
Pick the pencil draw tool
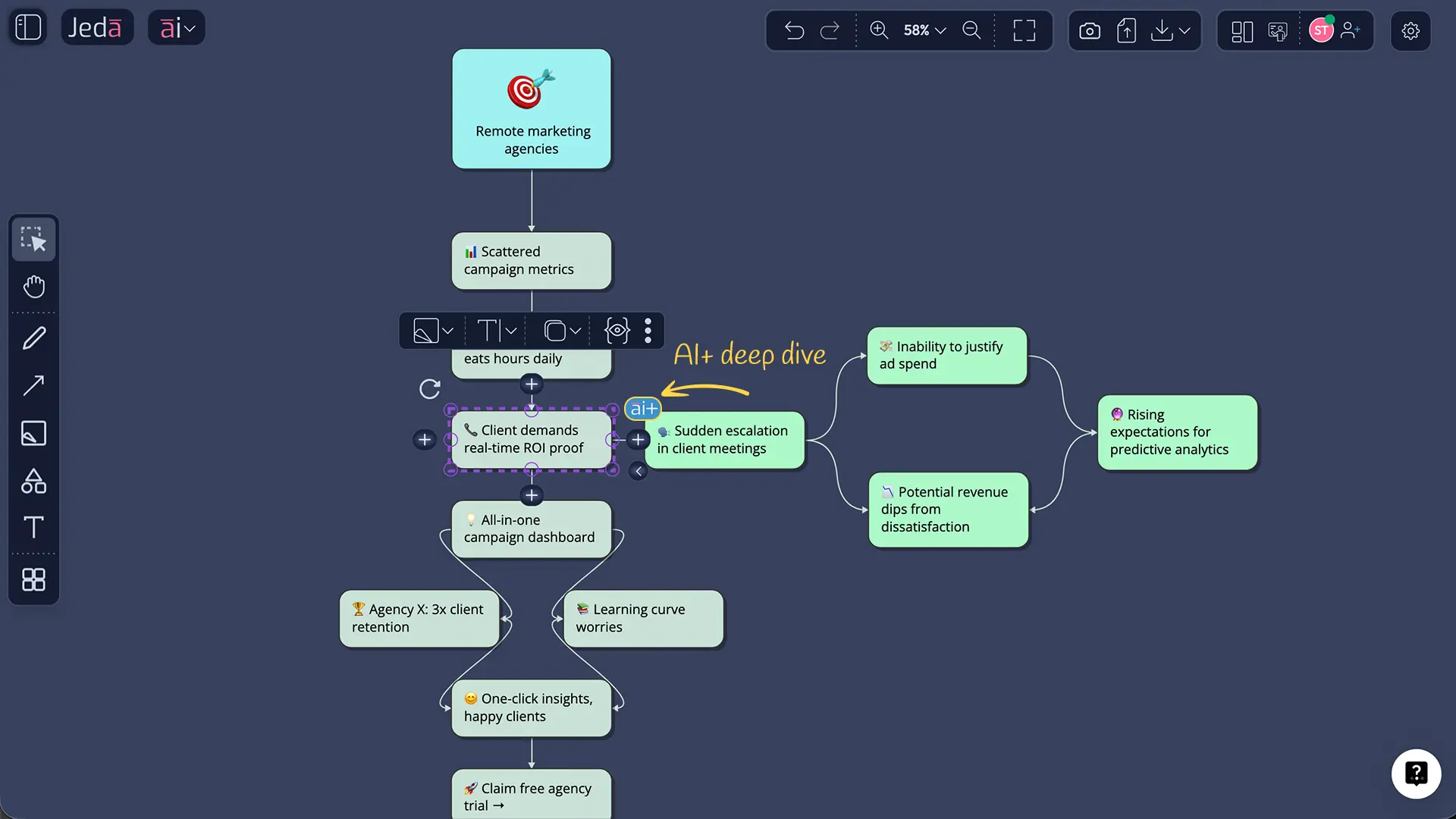(33, 337)
